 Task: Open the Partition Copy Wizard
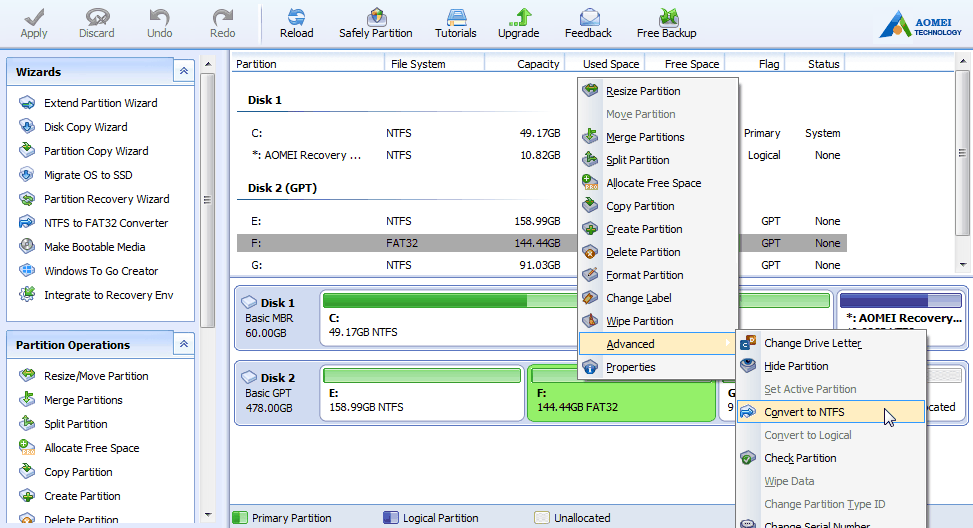[96, 151]
